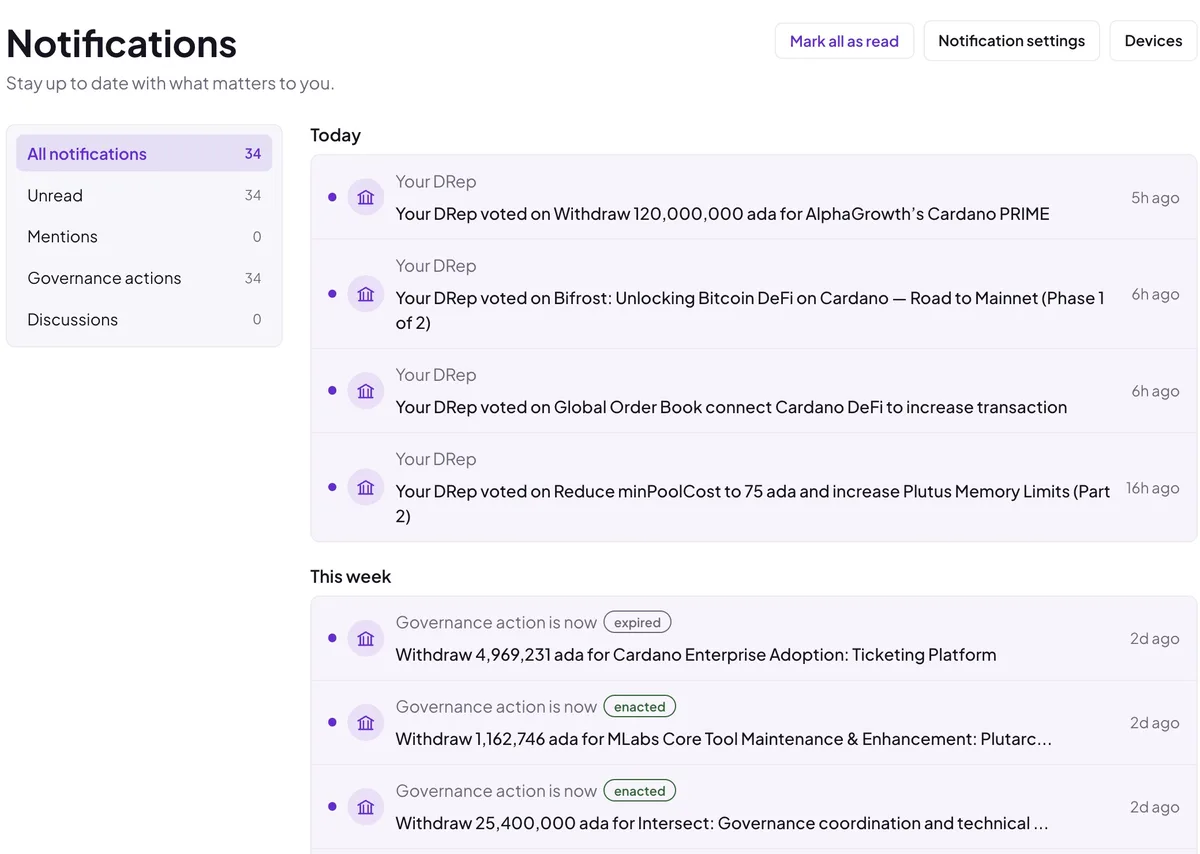The width and height of the screenshot is (1200, 854).
Task: Click unread dot on Bifrost notification
Action: click(x=332, y=294)
